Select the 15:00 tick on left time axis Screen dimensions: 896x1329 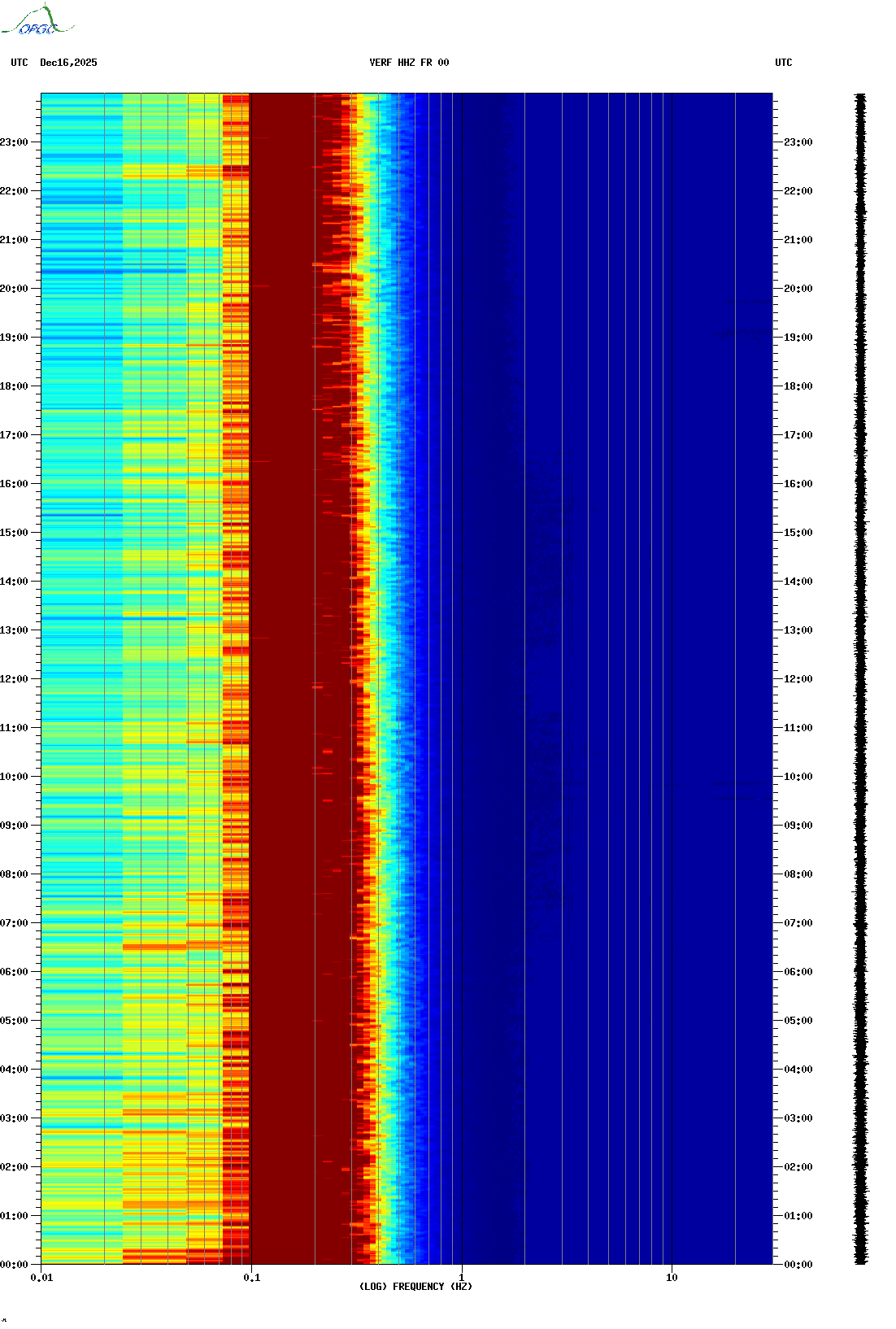point(15,533)
